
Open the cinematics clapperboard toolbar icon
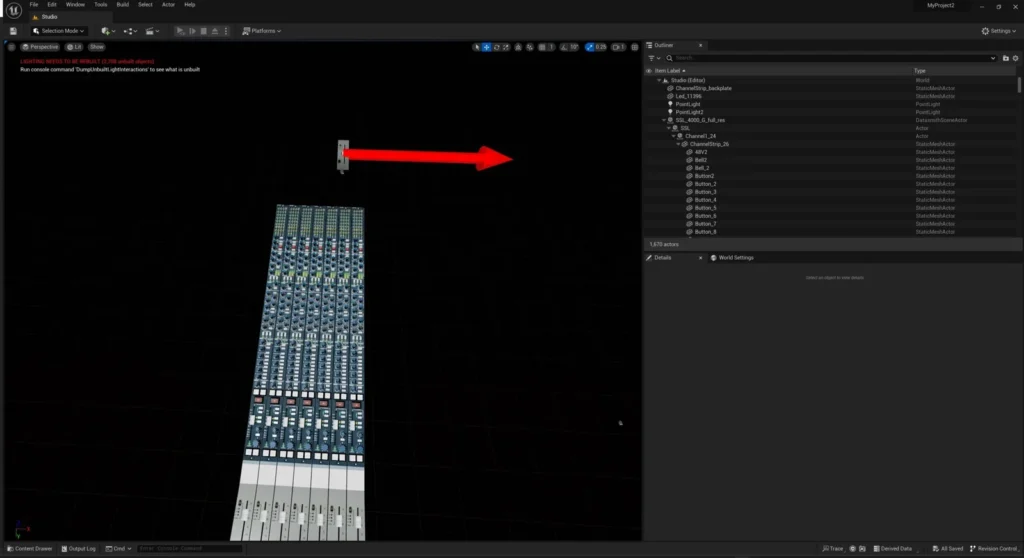(150, 31)
